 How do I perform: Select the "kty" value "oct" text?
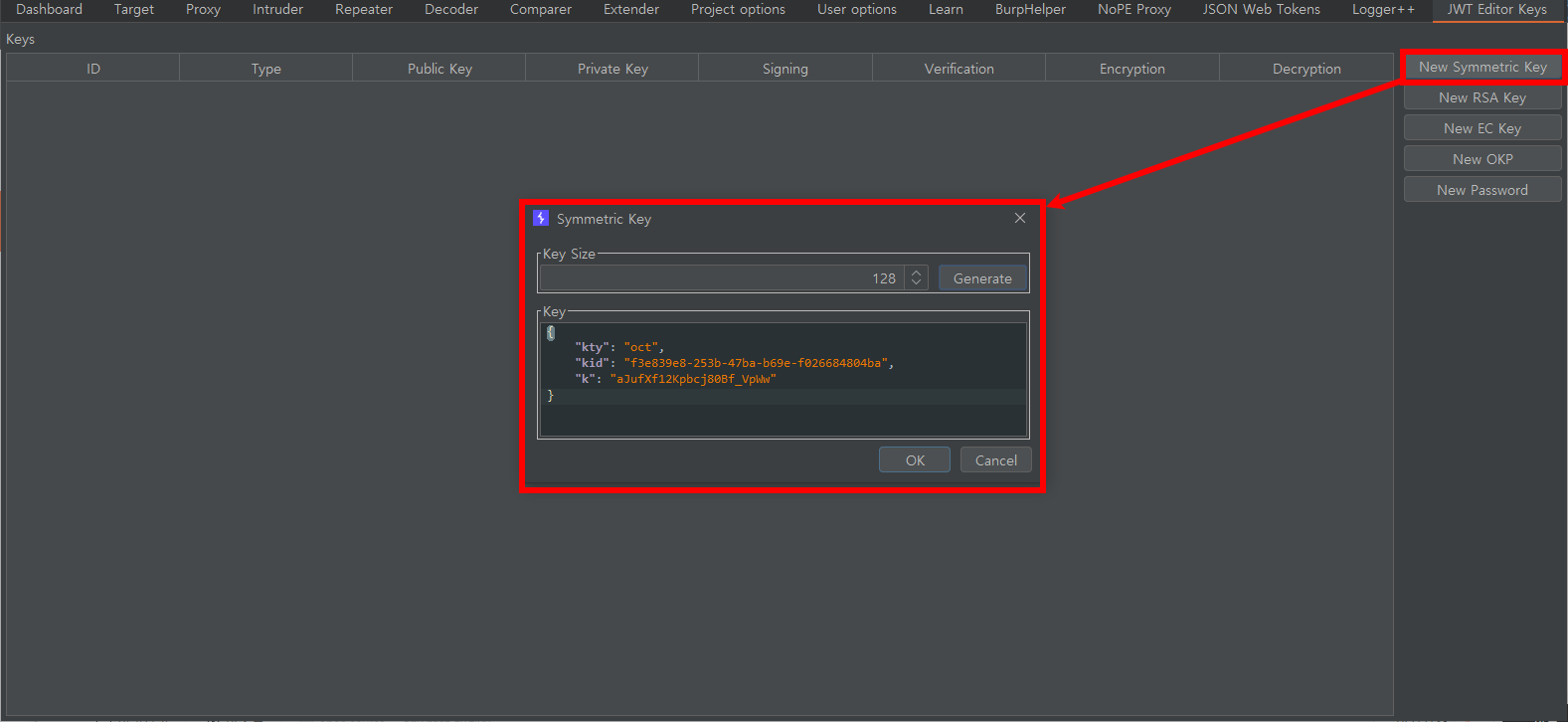pyautogui.click(x=640, y=347)
